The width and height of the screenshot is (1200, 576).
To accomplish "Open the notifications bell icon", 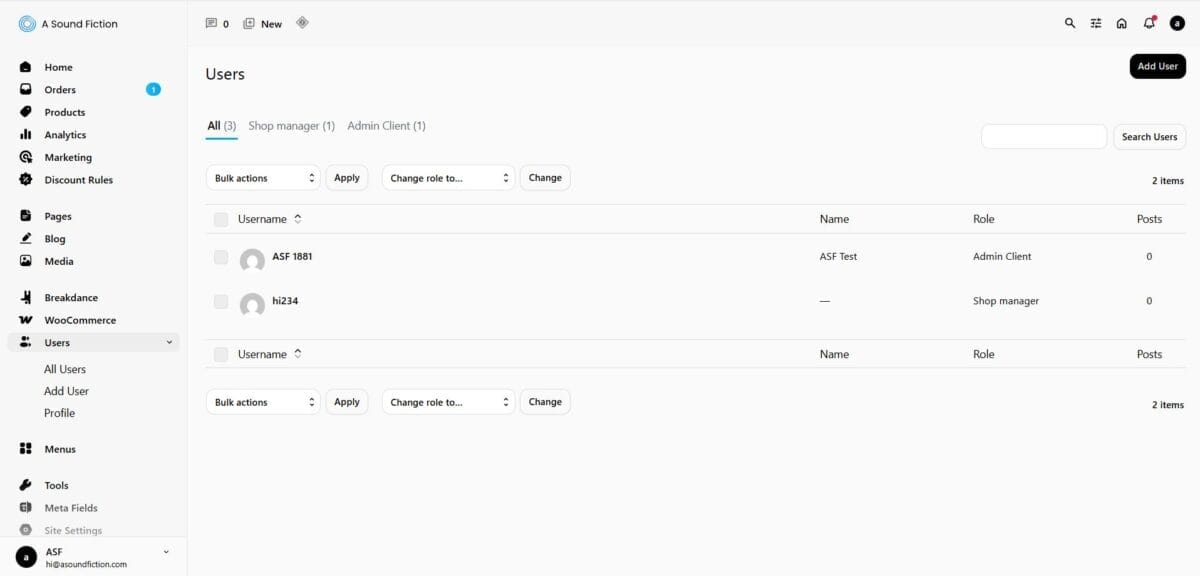I will pyautogui.click(x=1149, y=24).
